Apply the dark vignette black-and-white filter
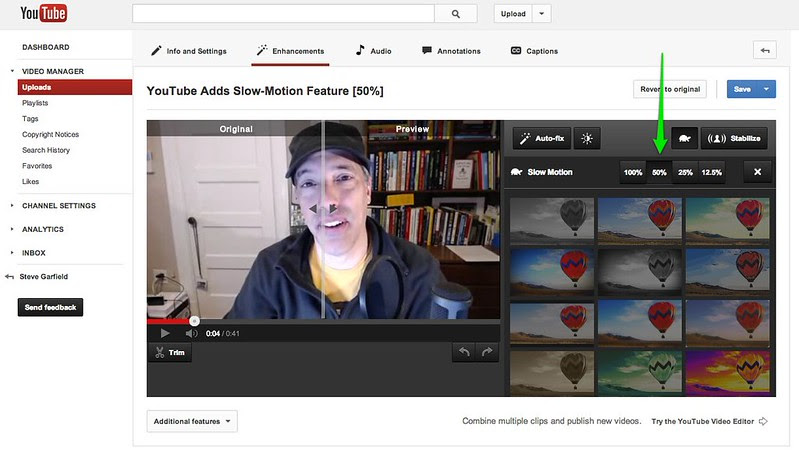Screen dimensions: 799x458 coord(640,272)
